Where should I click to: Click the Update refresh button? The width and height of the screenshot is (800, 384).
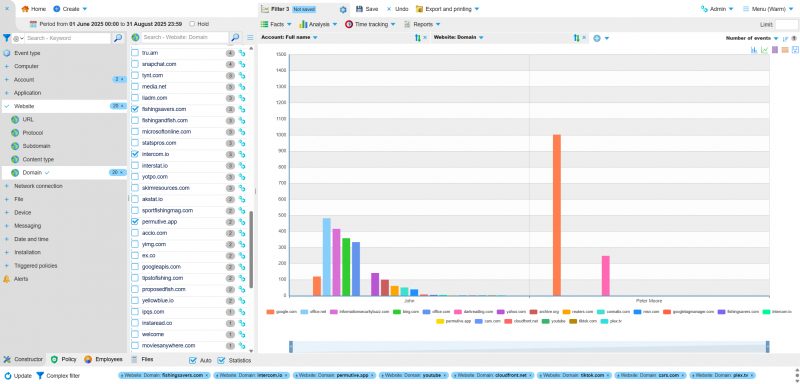point(18,376)
